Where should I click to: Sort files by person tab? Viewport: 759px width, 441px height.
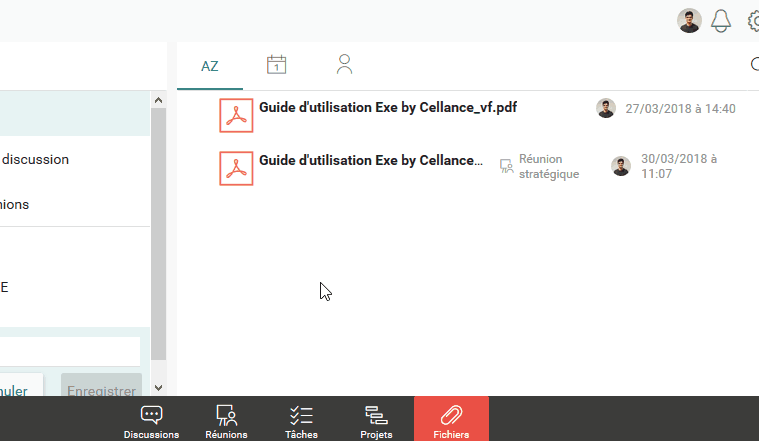(344, 66)
